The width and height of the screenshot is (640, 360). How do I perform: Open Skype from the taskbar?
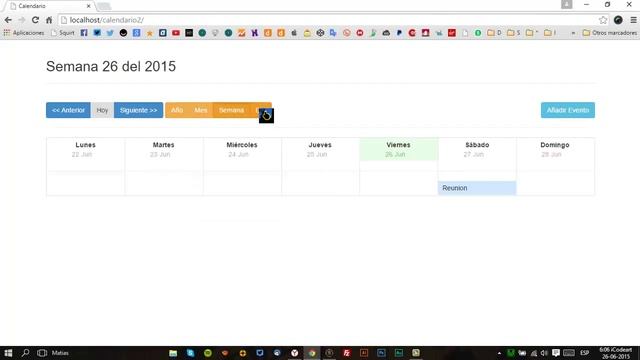[190, 353]
